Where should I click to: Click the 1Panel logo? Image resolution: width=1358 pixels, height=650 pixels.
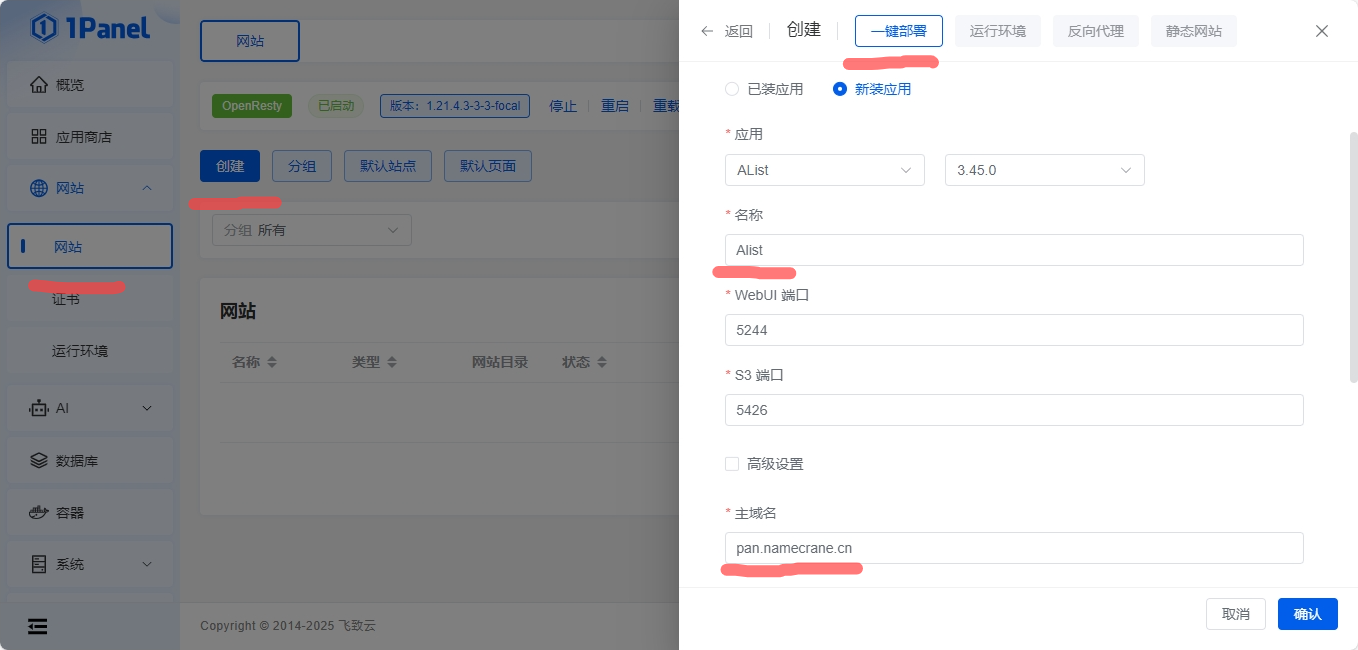(x=90, y=28)
